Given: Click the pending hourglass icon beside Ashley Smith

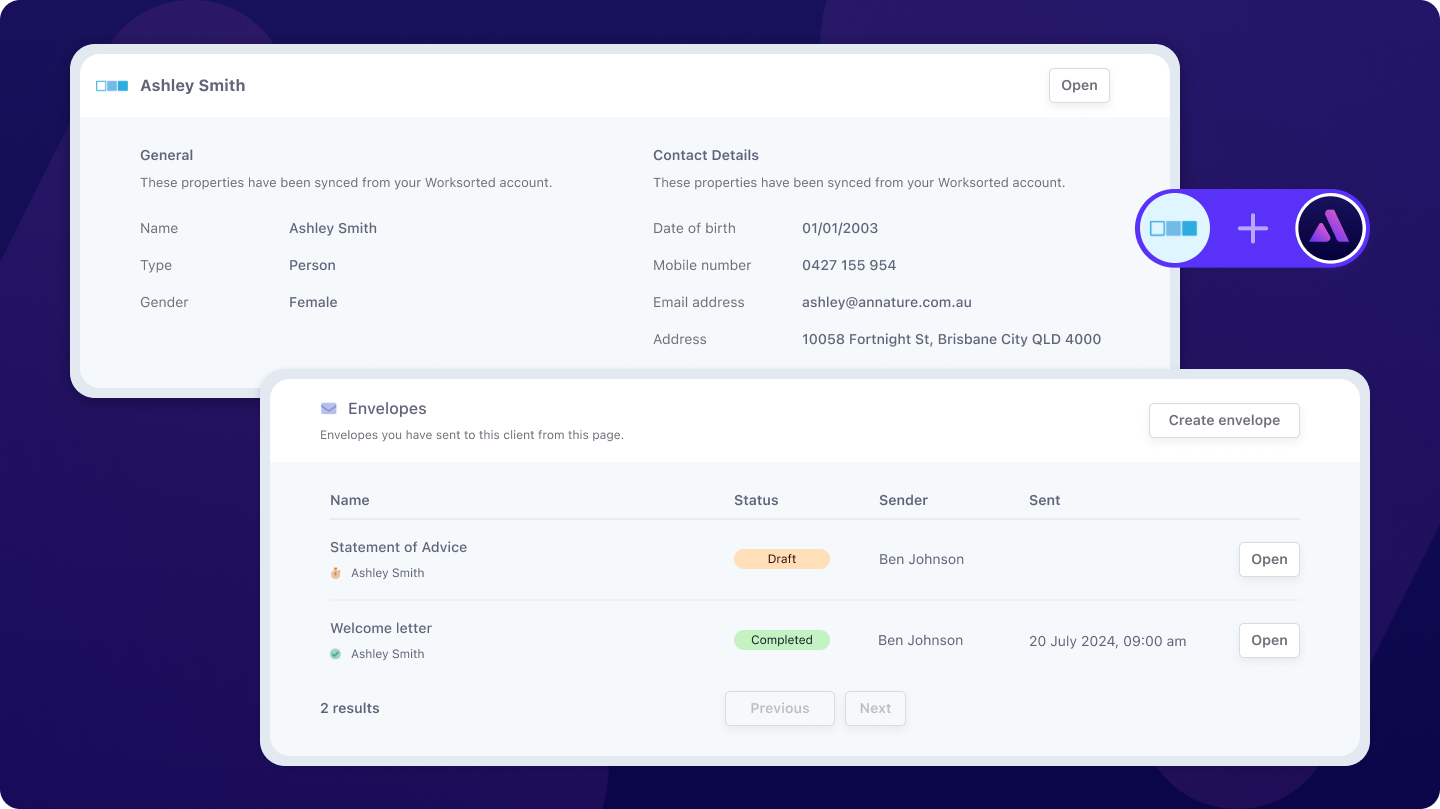Looking at the screenshot, I should (335, 572).
